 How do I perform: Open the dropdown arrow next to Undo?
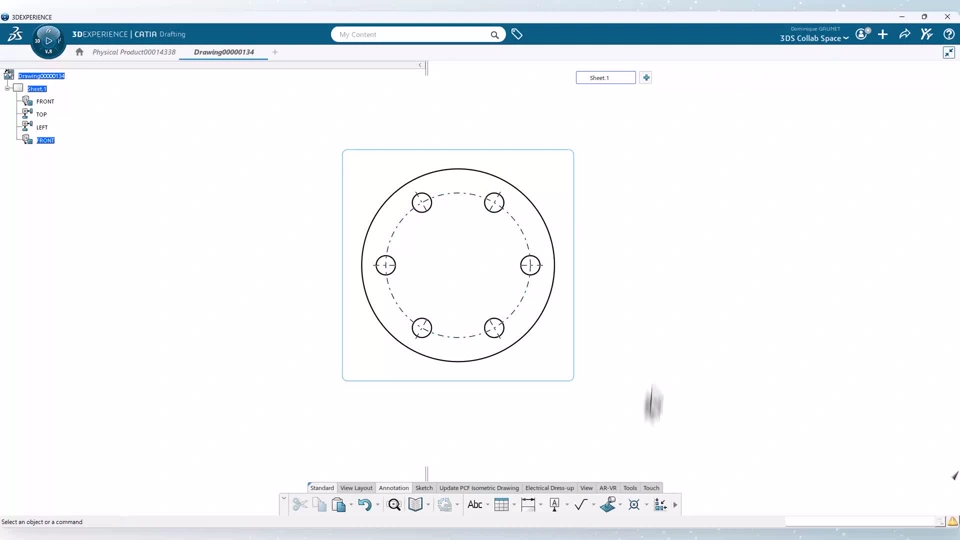[x=377, y=505]
